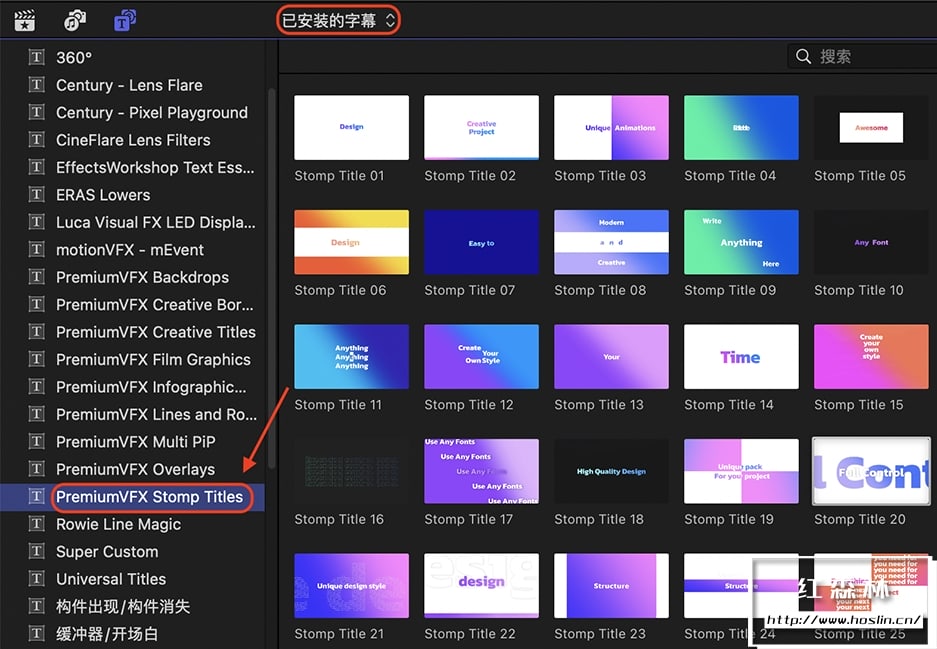Open EffectsWorkshop Text Ess... category
Image resolution: width=937 pixels, height=649 pixels.
tap(133, 167)
